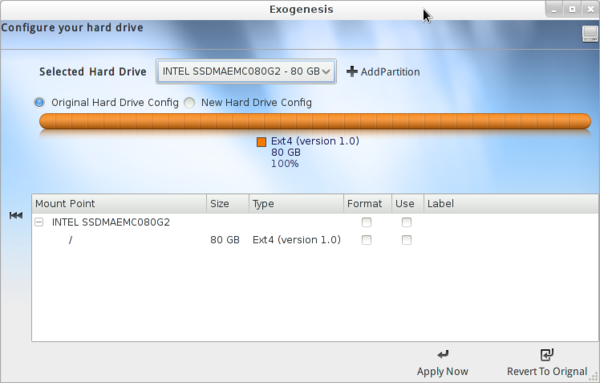Click the Format column header

[367, 204]
